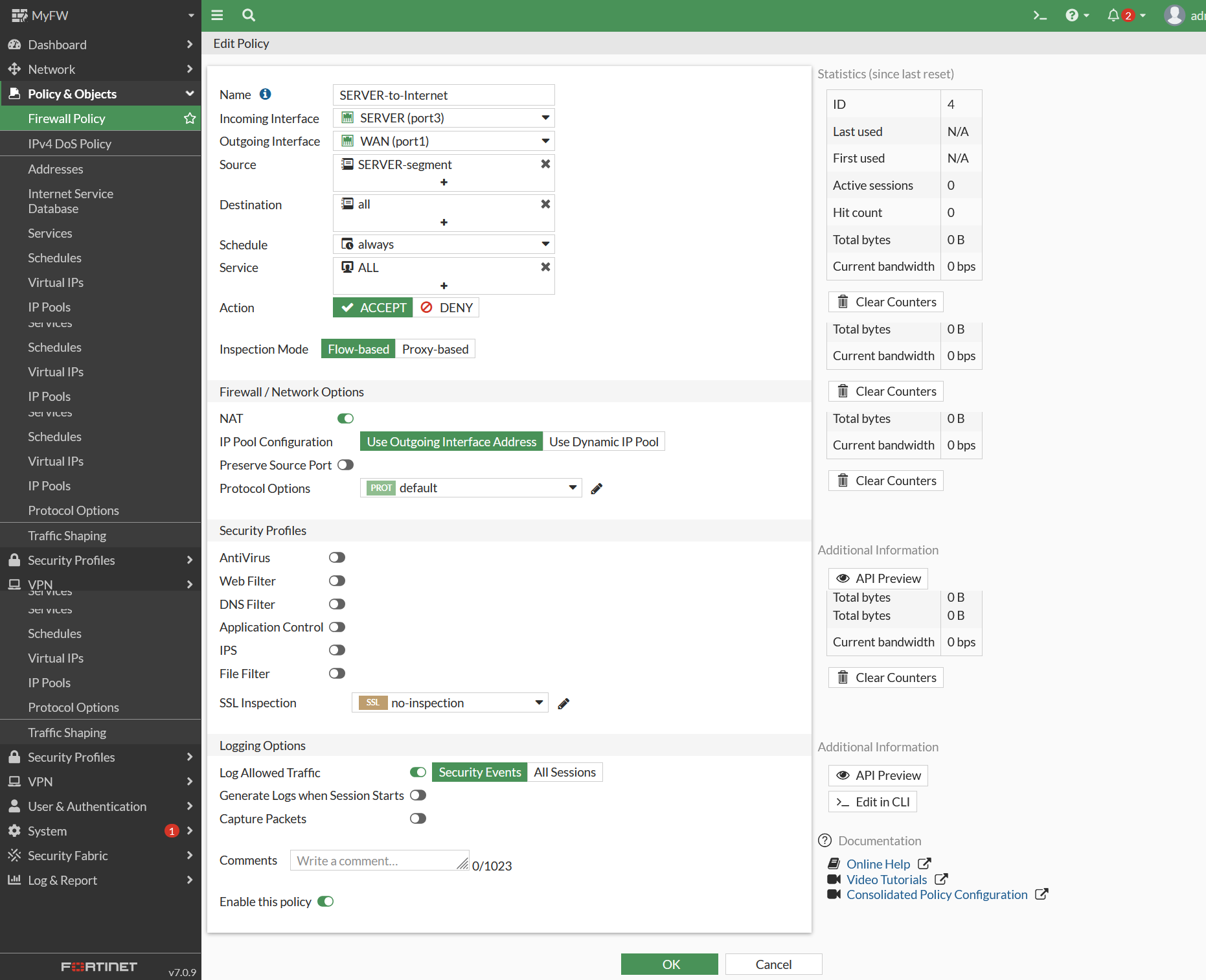Image resolution: width=1206 pixels, height=980 pixels.
Task: Disable the NAT toggle
Action: click(x=345, y=419)
